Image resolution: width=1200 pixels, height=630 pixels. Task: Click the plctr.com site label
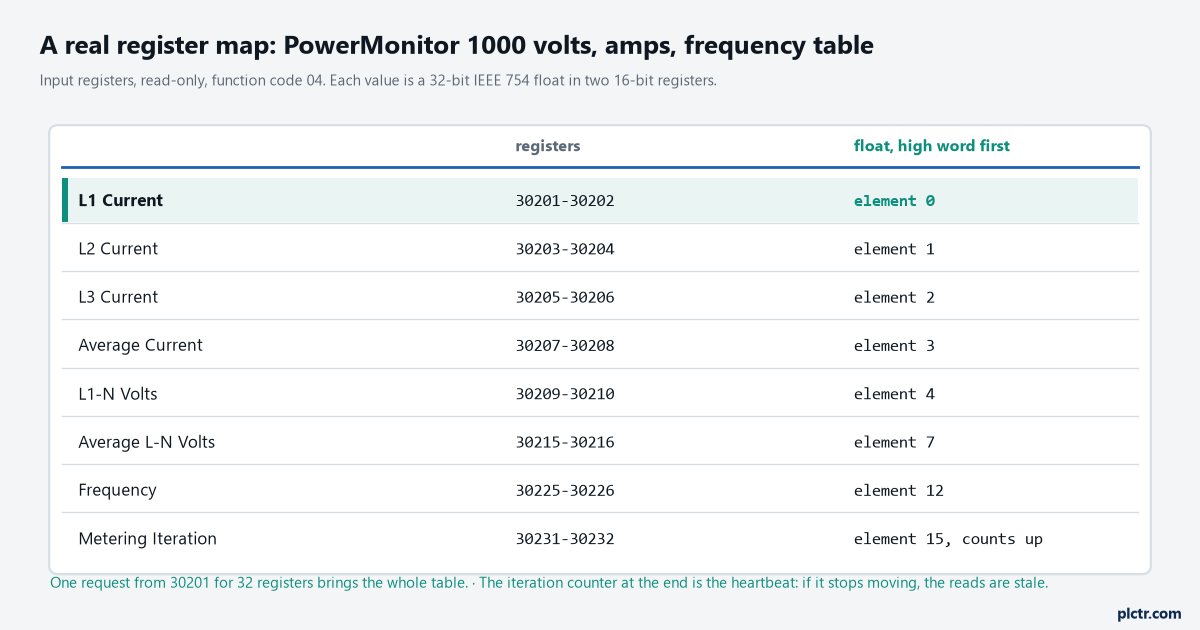[x=1149, y=613]
